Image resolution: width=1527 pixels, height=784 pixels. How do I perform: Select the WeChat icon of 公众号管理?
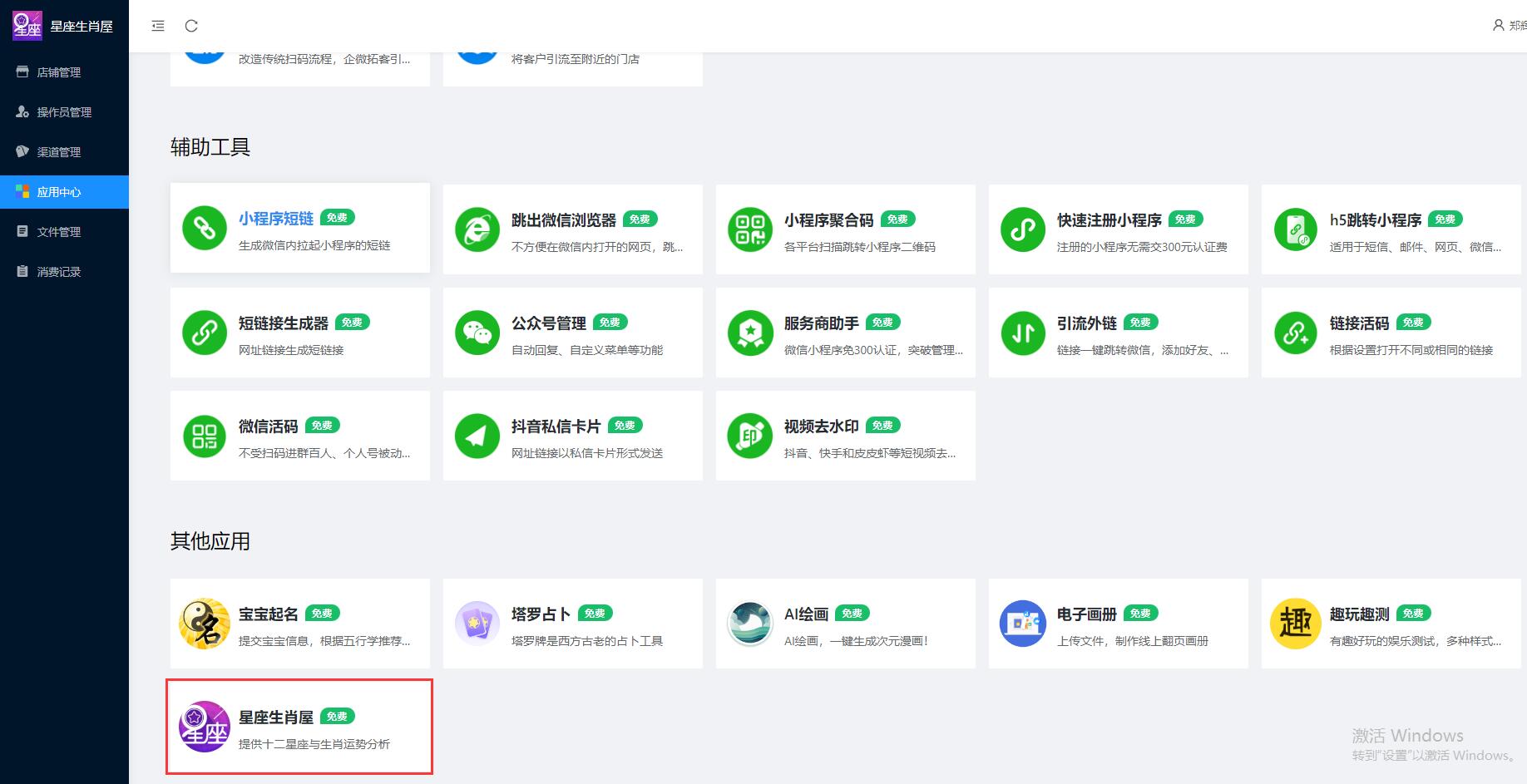click(x=477, y=333)
